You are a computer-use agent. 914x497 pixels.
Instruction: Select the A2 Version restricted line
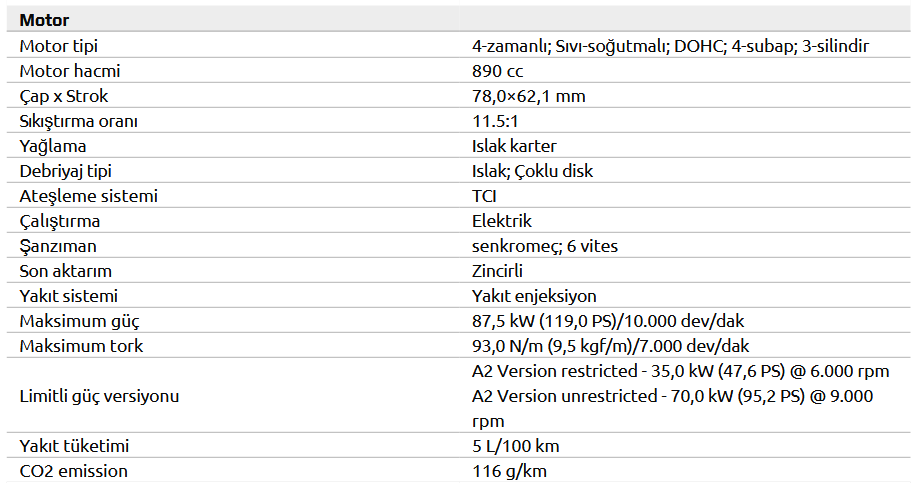tap(680, 371)
